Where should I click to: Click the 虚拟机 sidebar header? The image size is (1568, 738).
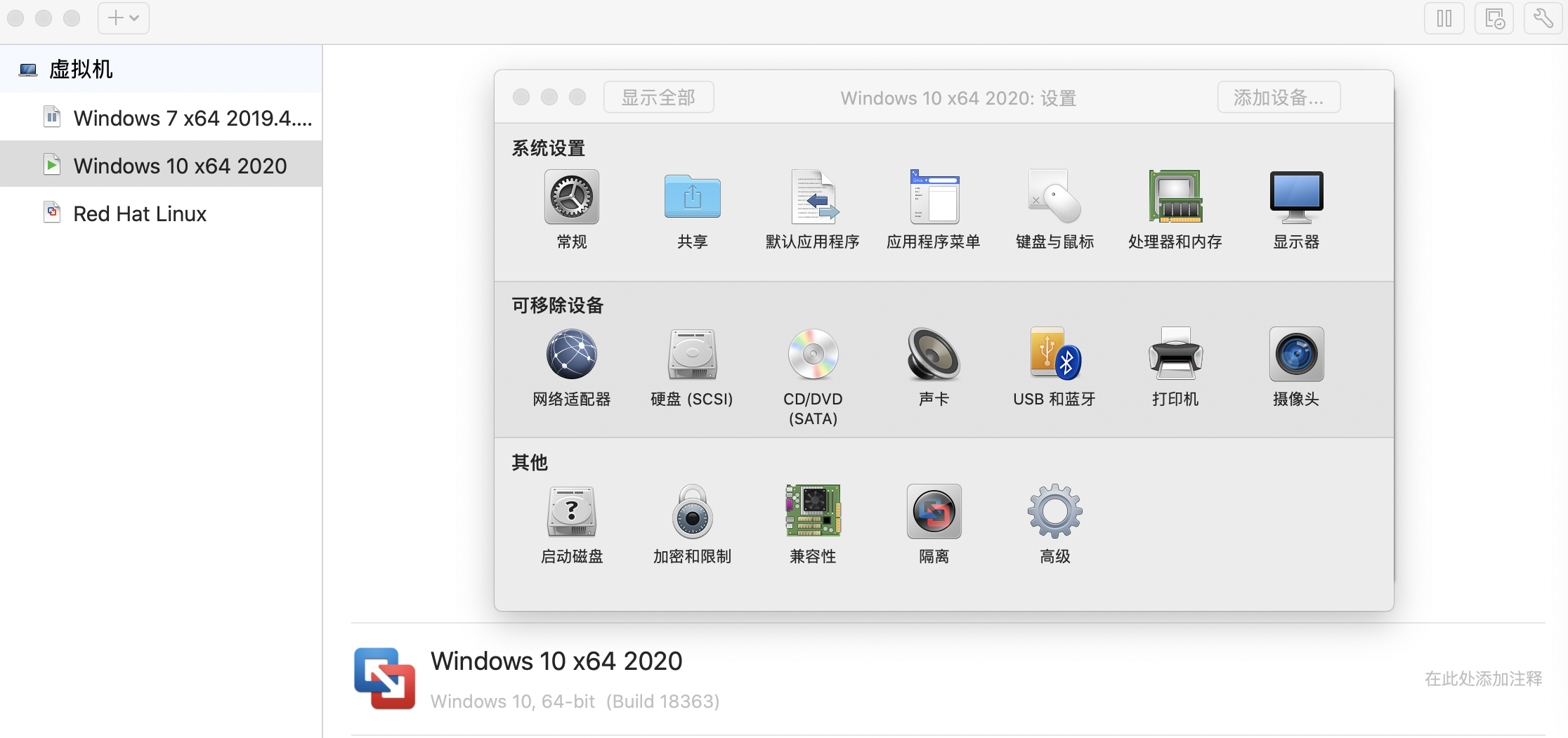161,70
